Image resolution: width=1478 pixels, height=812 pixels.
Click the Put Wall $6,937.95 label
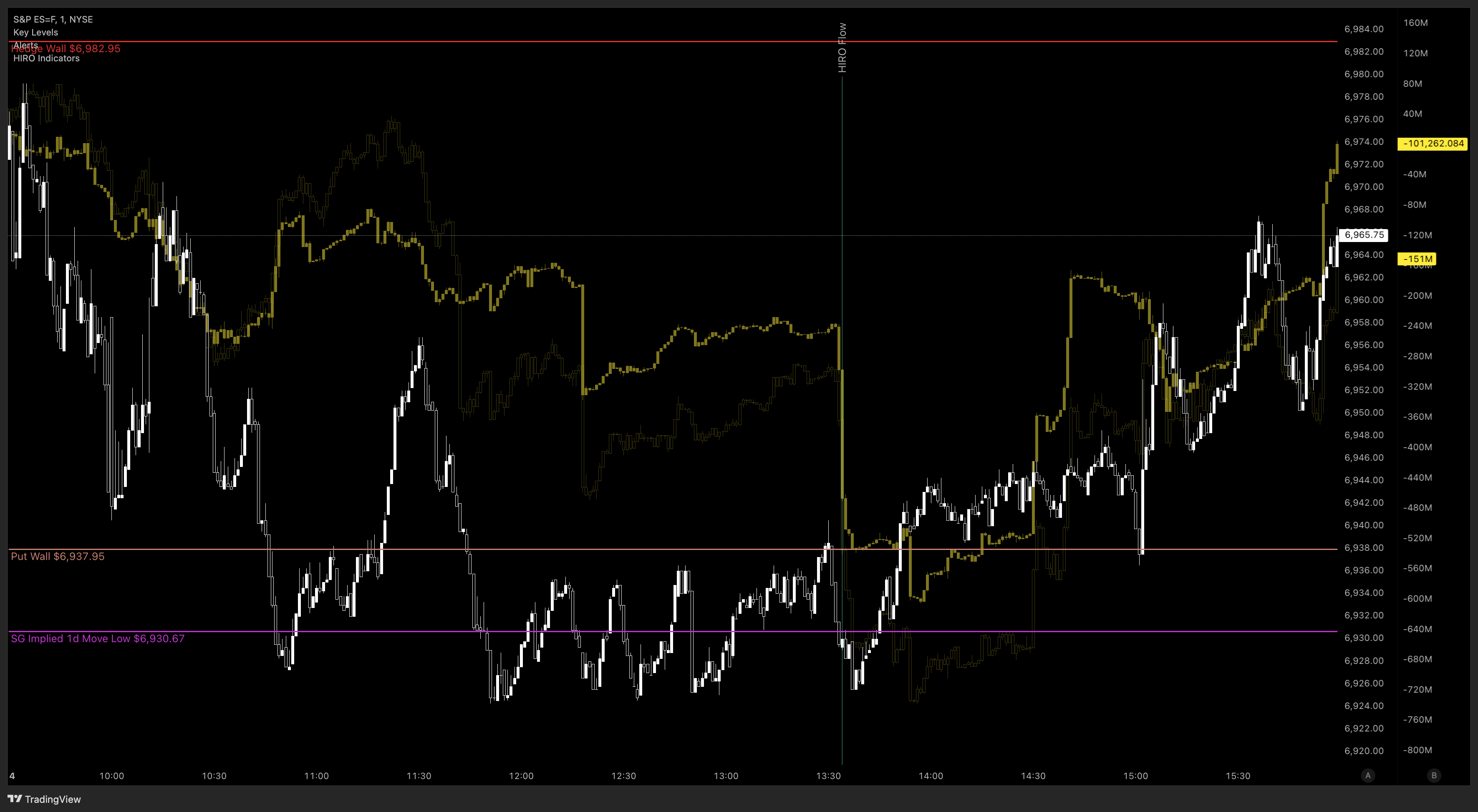(58, 556)
